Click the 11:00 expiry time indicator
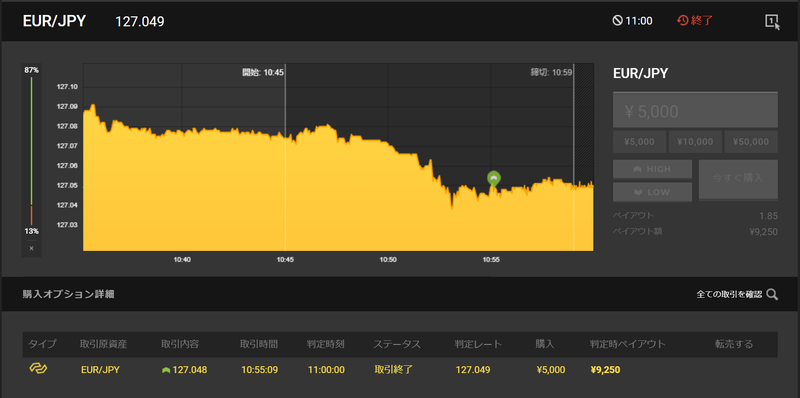 point(633,21)
